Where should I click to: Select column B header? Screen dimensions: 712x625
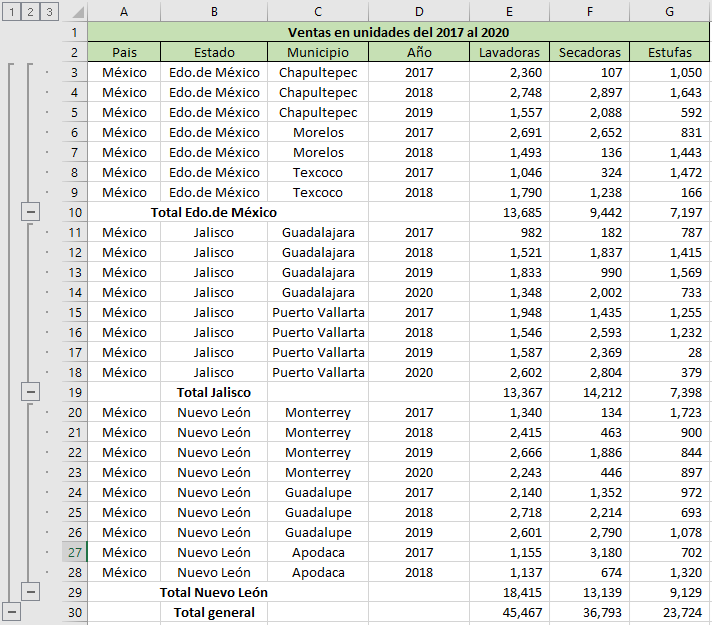214,11
